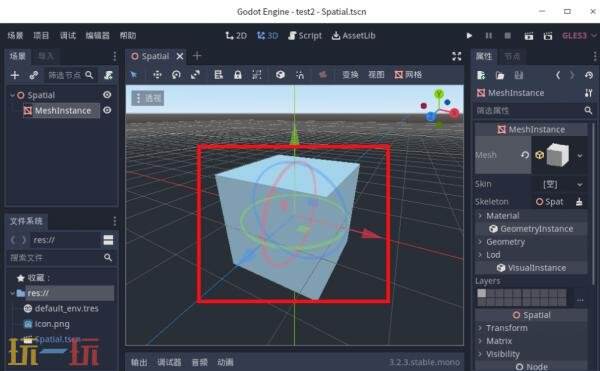The image size is (600, 371).
Task: Toggle the camera override icon
Action: click(x=323, y=75)
